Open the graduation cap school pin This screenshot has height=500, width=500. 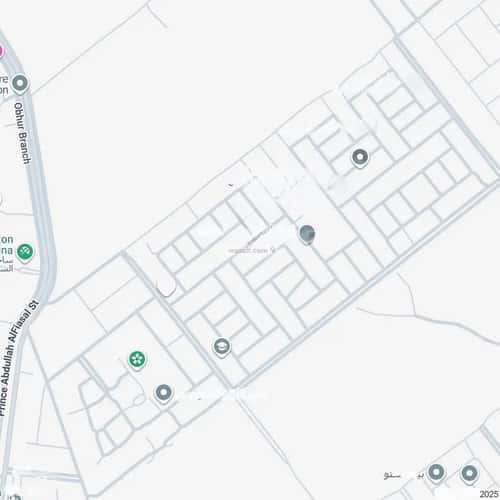[x=222, y=347]
